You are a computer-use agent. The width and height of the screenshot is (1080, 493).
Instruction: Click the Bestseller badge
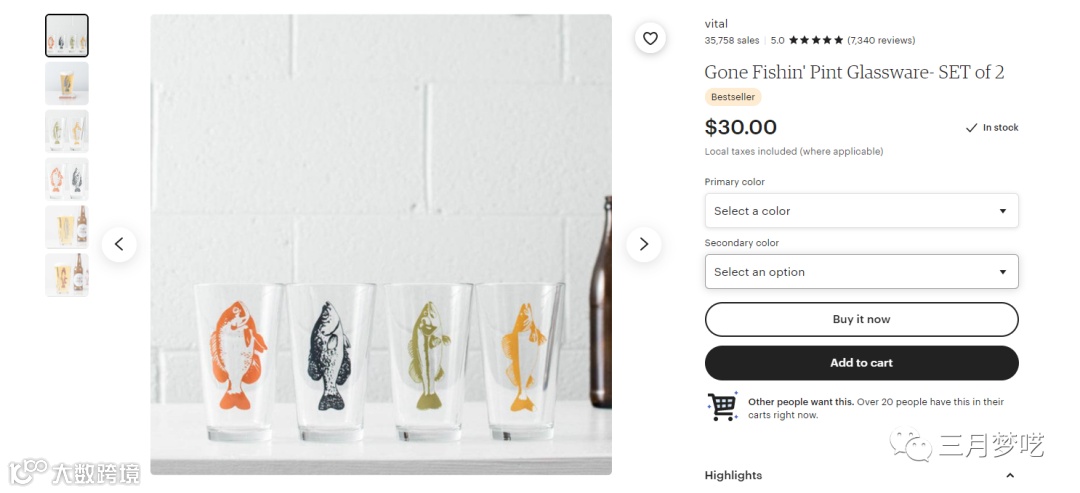click(x=733, y=97)
